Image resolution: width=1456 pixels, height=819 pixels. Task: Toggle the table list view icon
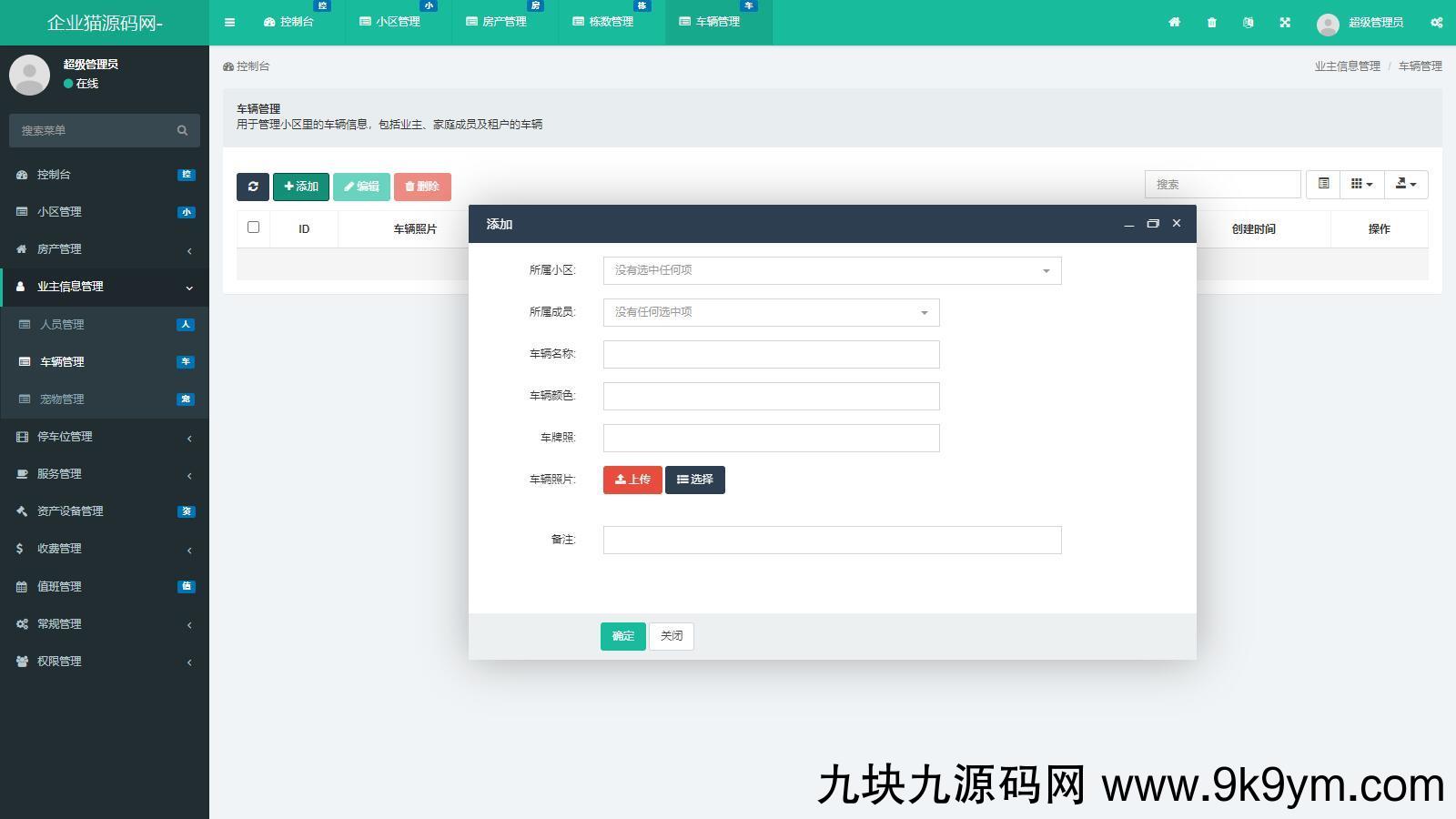click(1323, 184)
